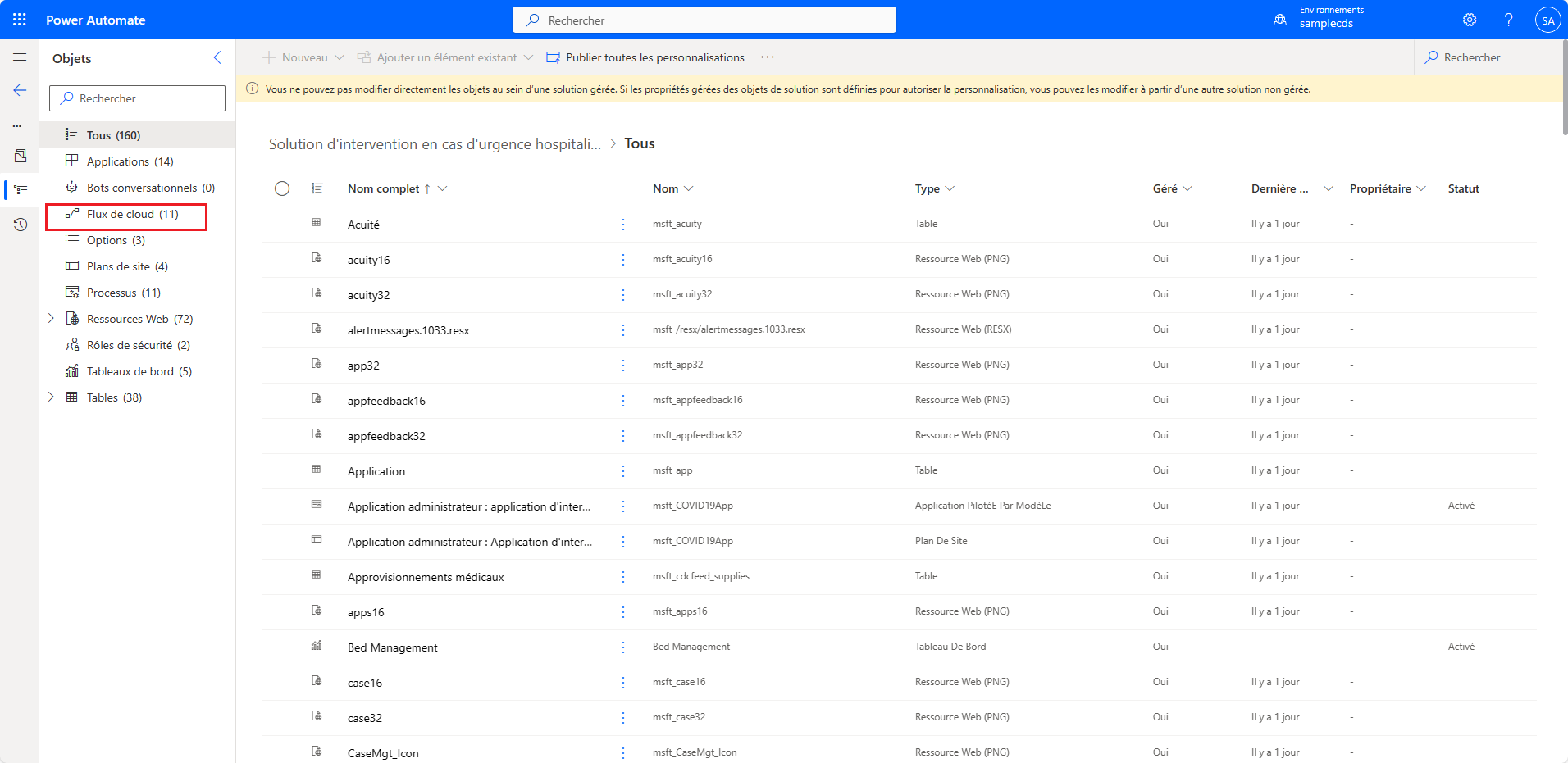Click the top global Rechercher box
Image resolution: width=1568 pixels, height=763 pixels.
click(x=704, y=20)
